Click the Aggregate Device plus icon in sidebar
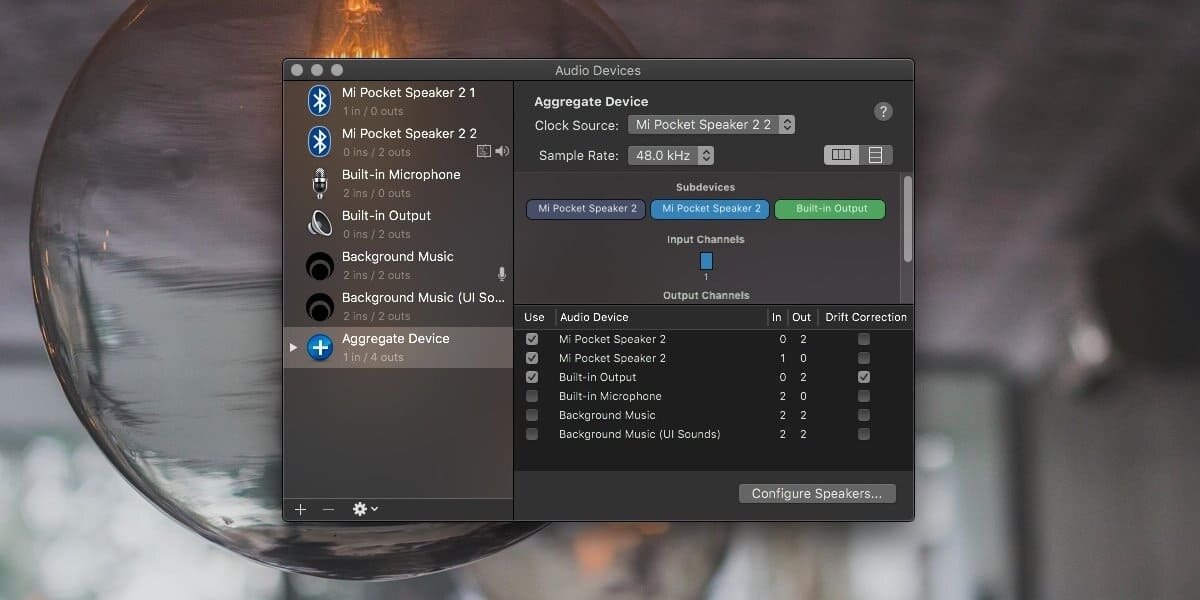1200x600 pixels. click(x=319, y=347)
